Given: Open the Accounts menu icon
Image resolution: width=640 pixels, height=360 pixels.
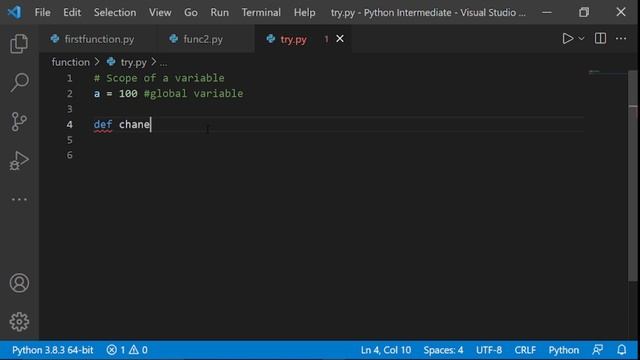Looking at the screenshot, I should coord(19,283).
